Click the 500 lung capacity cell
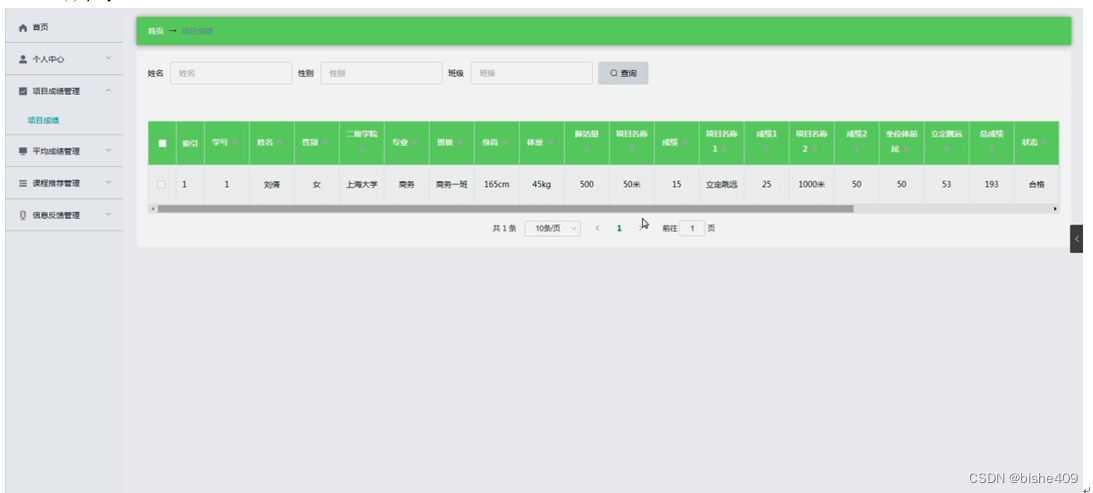This screenshot has height=493, width=1093. [587, 185]
